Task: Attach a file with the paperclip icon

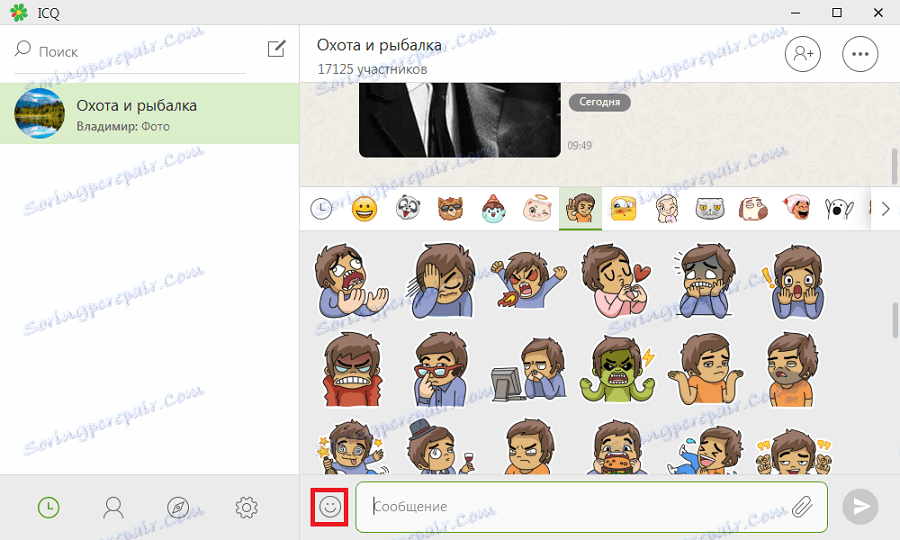Action: click(x=802, y=507)
